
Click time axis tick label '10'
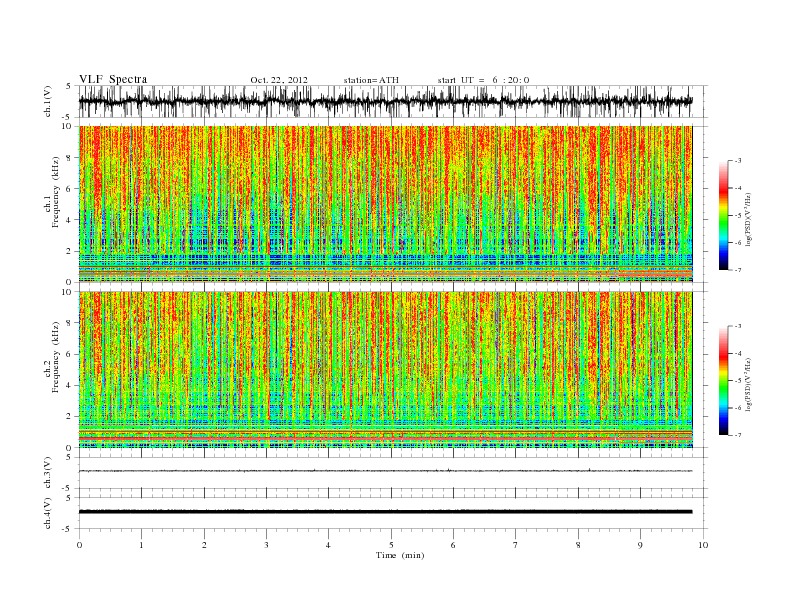[704, 545]
